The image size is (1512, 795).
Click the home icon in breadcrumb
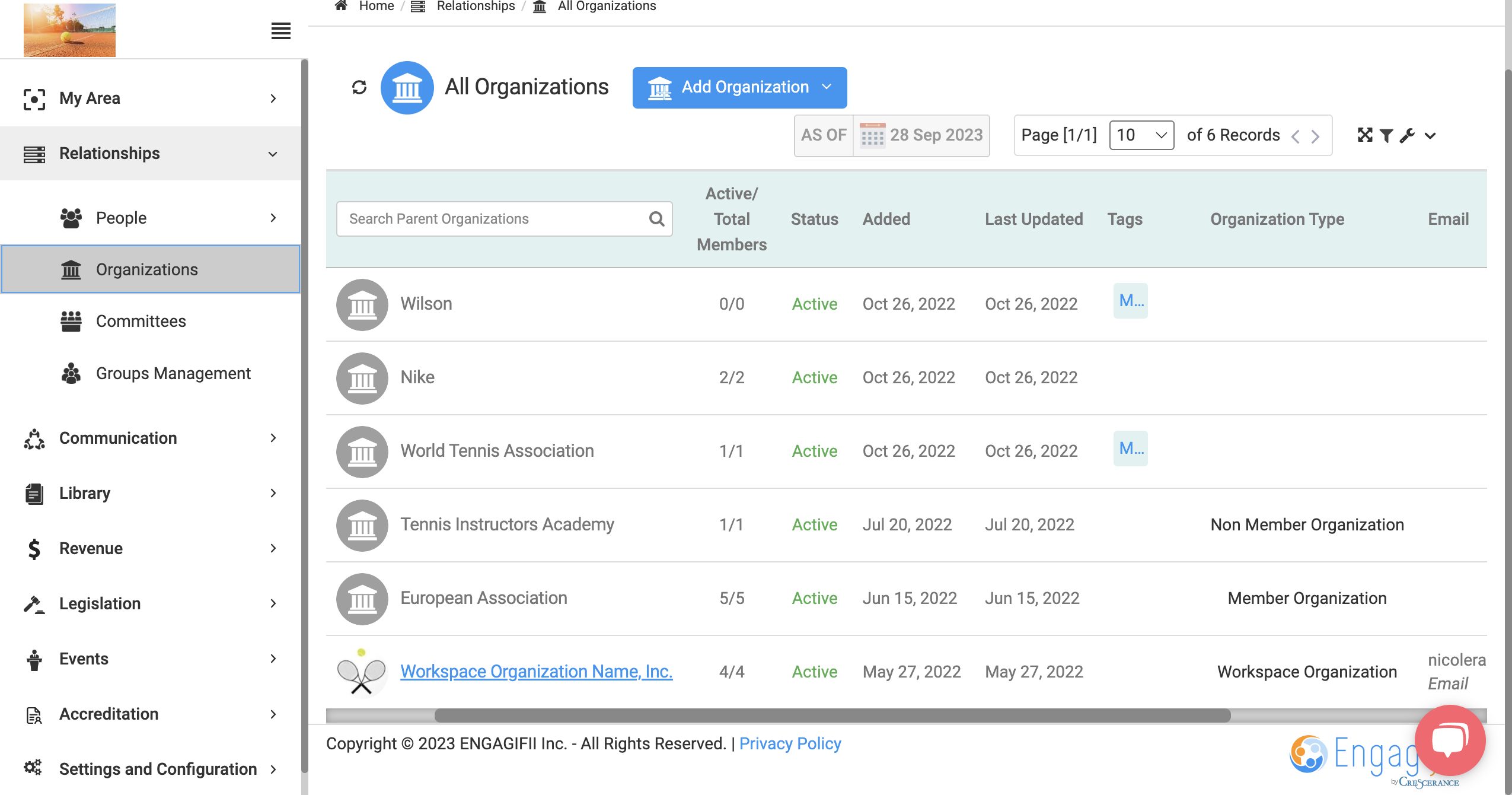(x=341, y=6)
